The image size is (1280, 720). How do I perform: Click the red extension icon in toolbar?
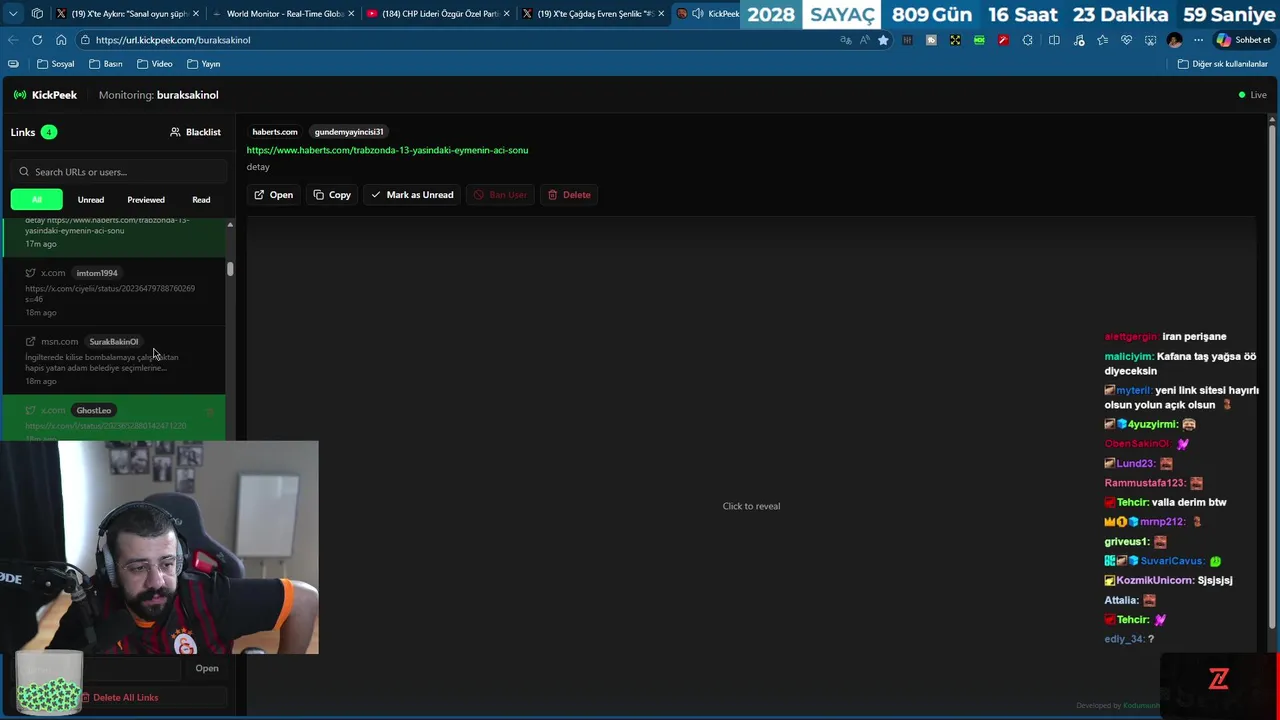(x=1003, y=40)
